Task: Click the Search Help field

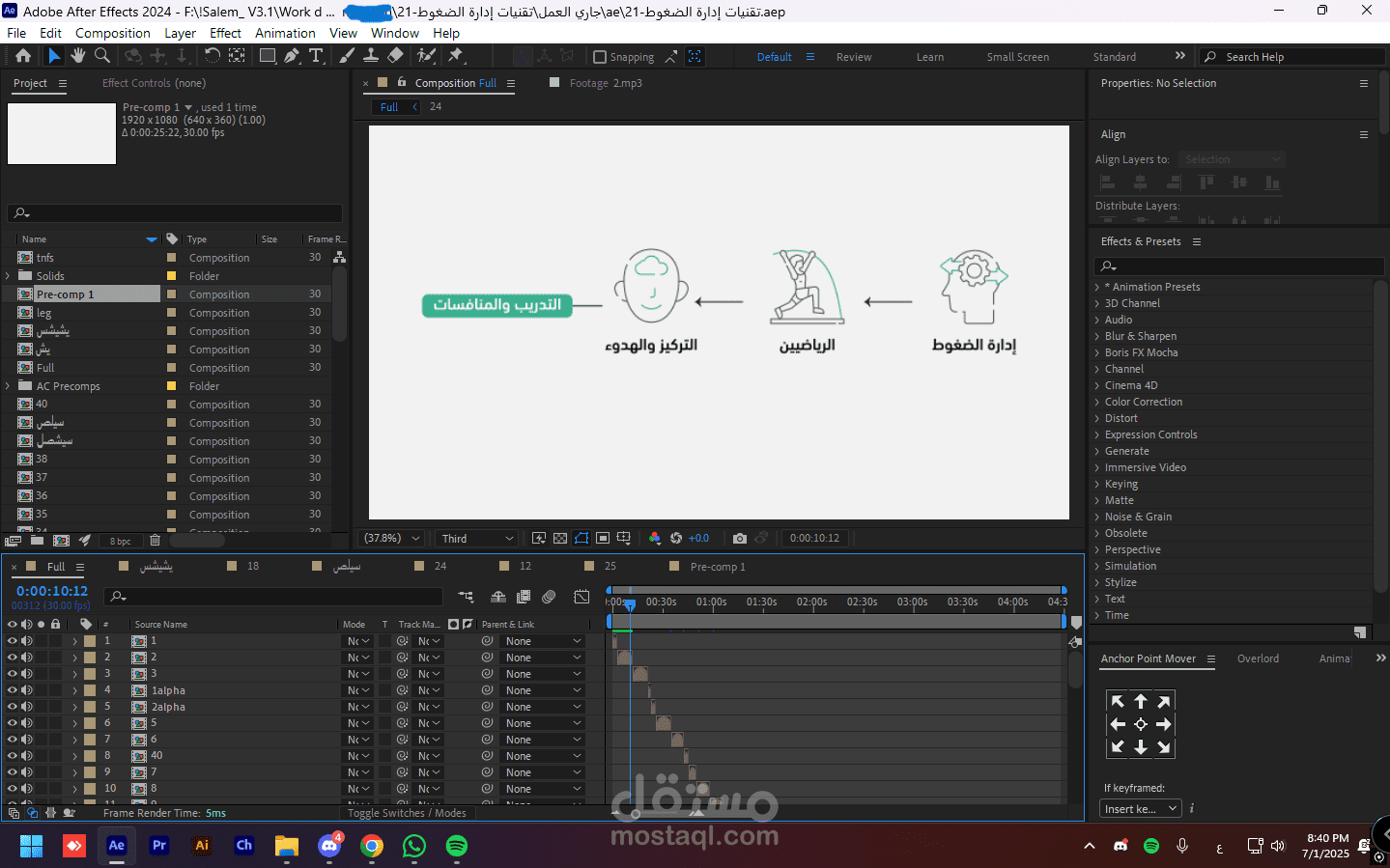Action: [x=1294, y=57]
